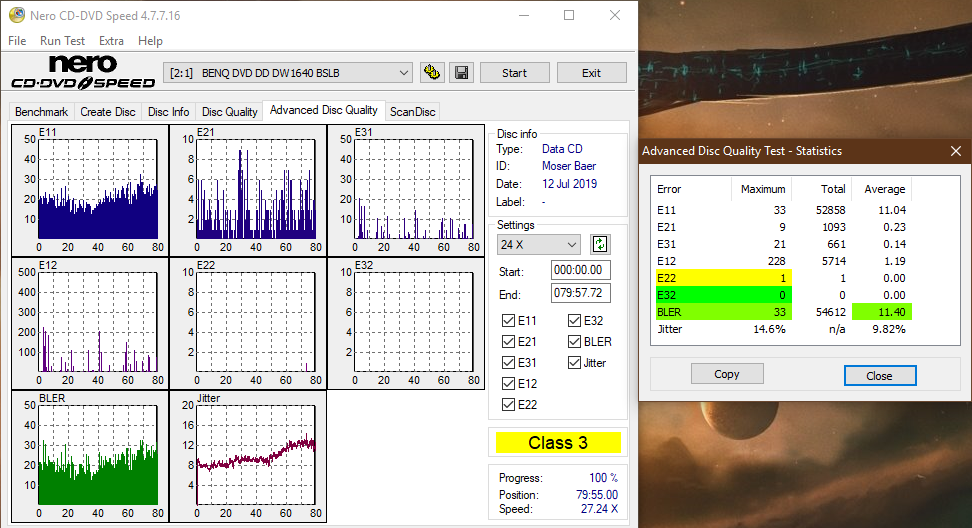Click the Nero app icon in title bar
The image size is (972, 528).
click(x=17, y=15)
